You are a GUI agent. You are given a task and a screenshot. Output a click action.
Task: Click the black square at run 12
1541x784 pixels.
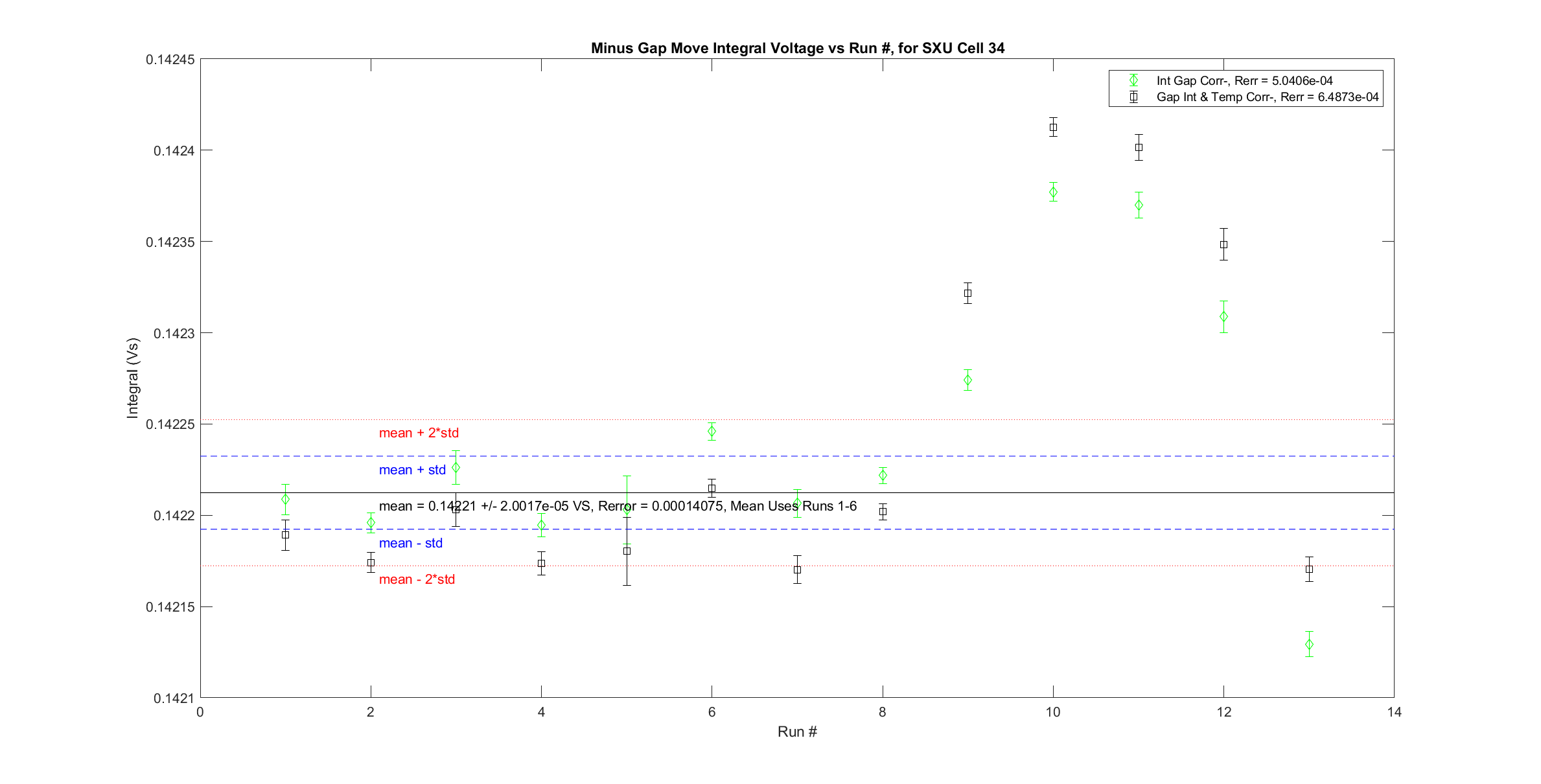coord(1223,245)
